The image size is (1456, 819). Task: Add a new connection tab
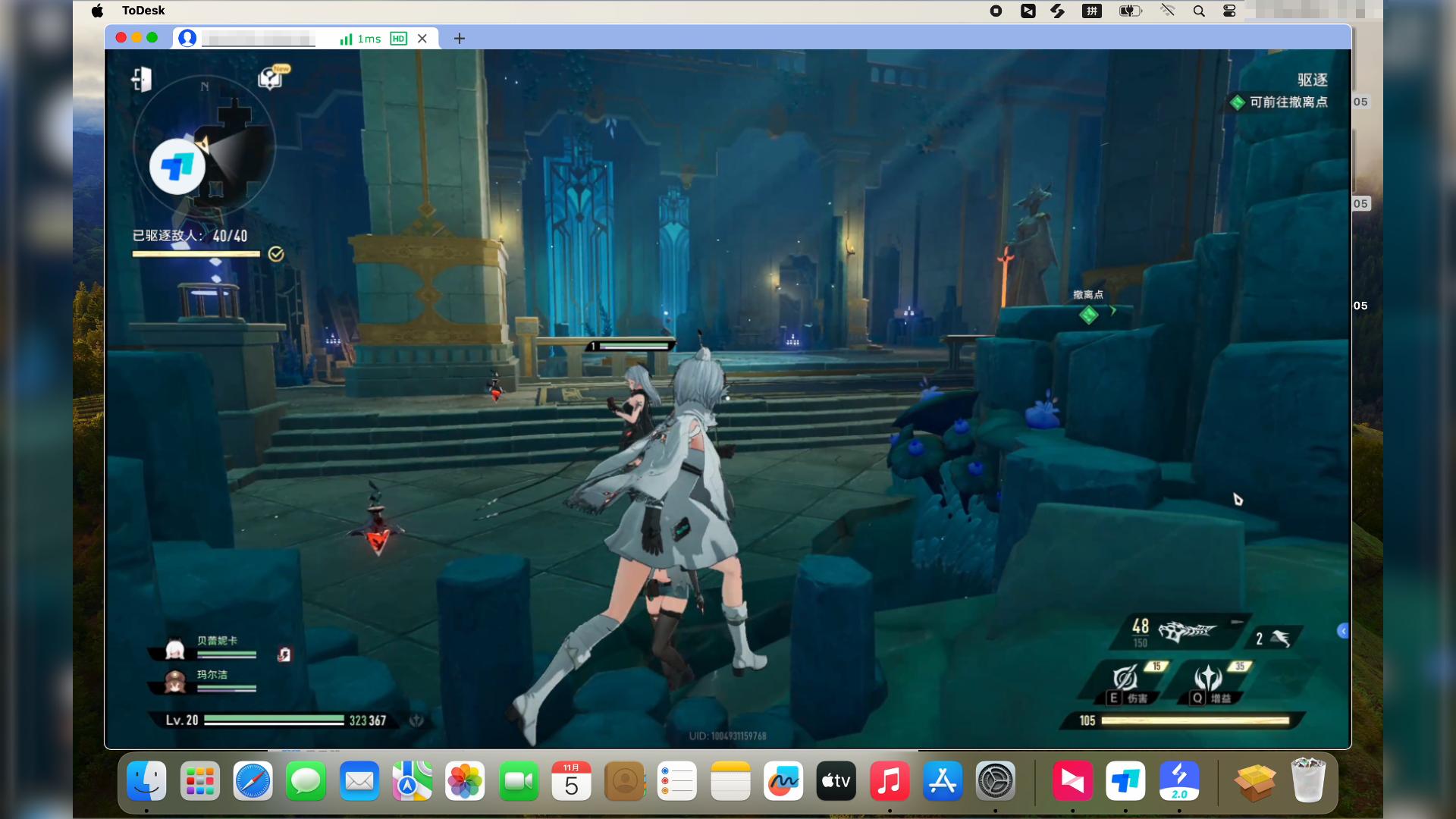click(460, 39)
